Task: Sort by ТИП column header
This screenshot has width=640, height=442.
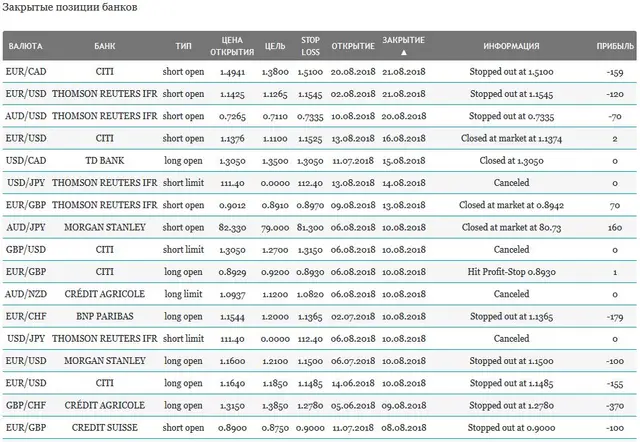Action: (x=183, y=46)
